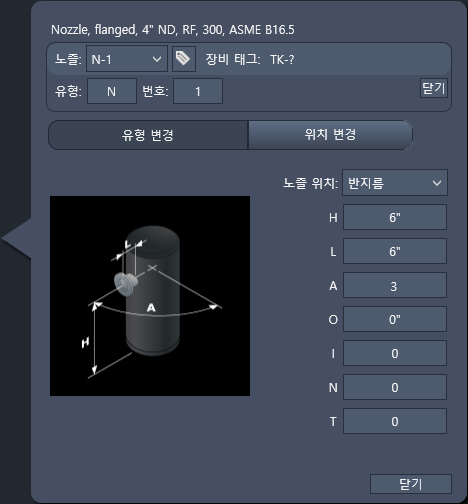Click the O offset input field
This screenshot has height=504, width=468.
(x=395, y=319)
